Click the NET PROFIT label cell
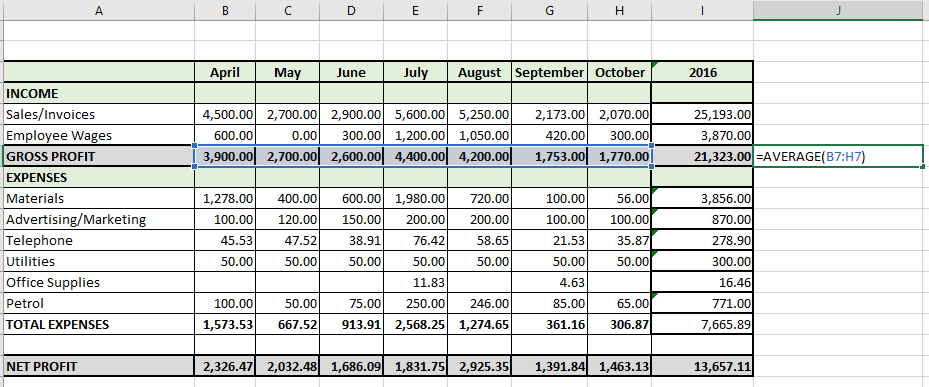929x387 pixels. pyautogui.click(x=99, y=366)
